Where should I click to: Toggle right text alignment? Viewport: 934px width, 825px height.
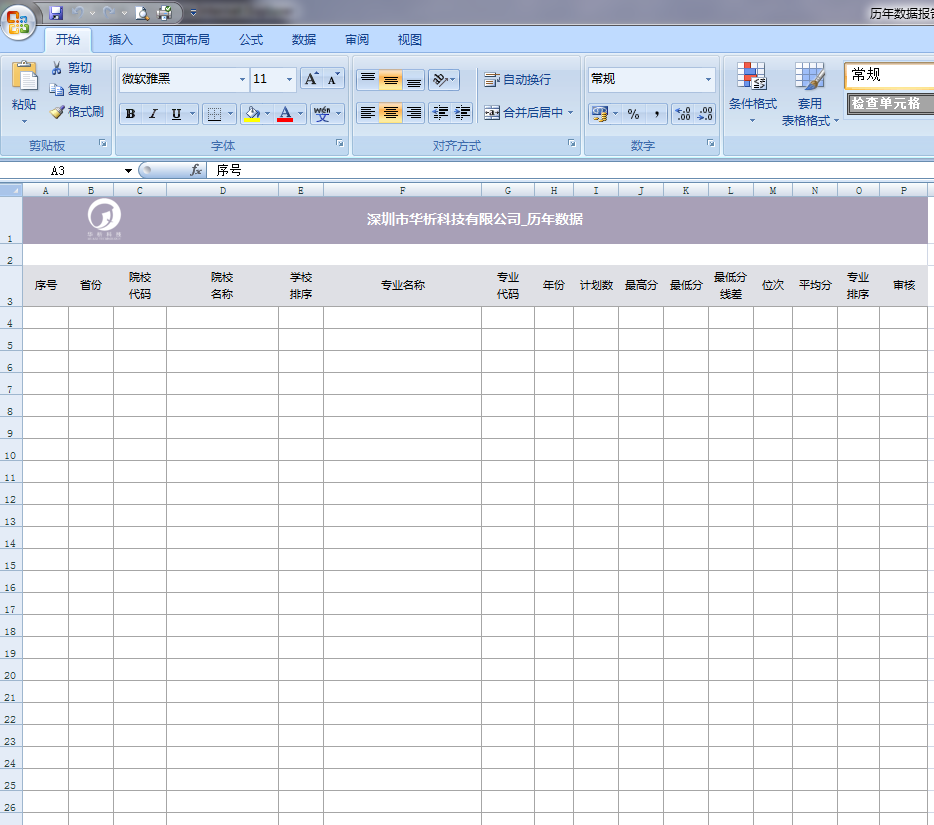(413, 113)
